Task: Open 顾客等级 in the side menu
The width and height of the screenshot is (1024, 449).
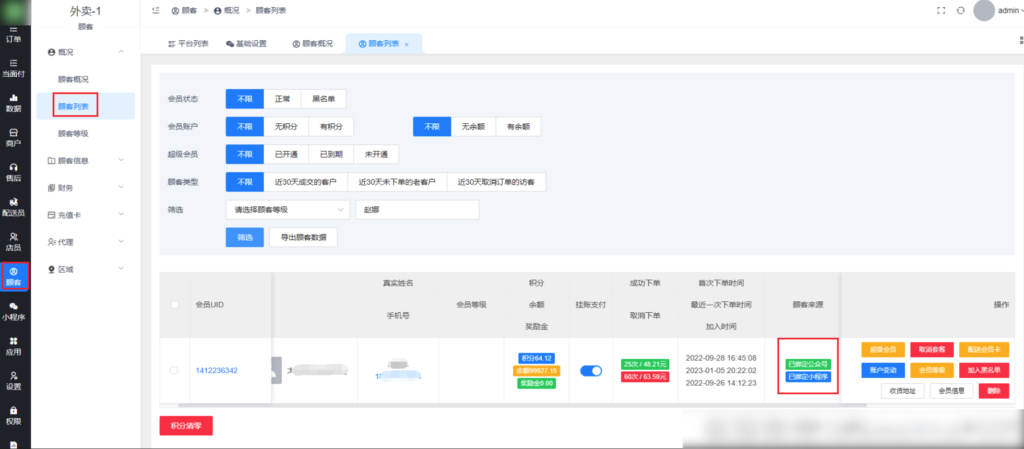Action: point(73,133)
